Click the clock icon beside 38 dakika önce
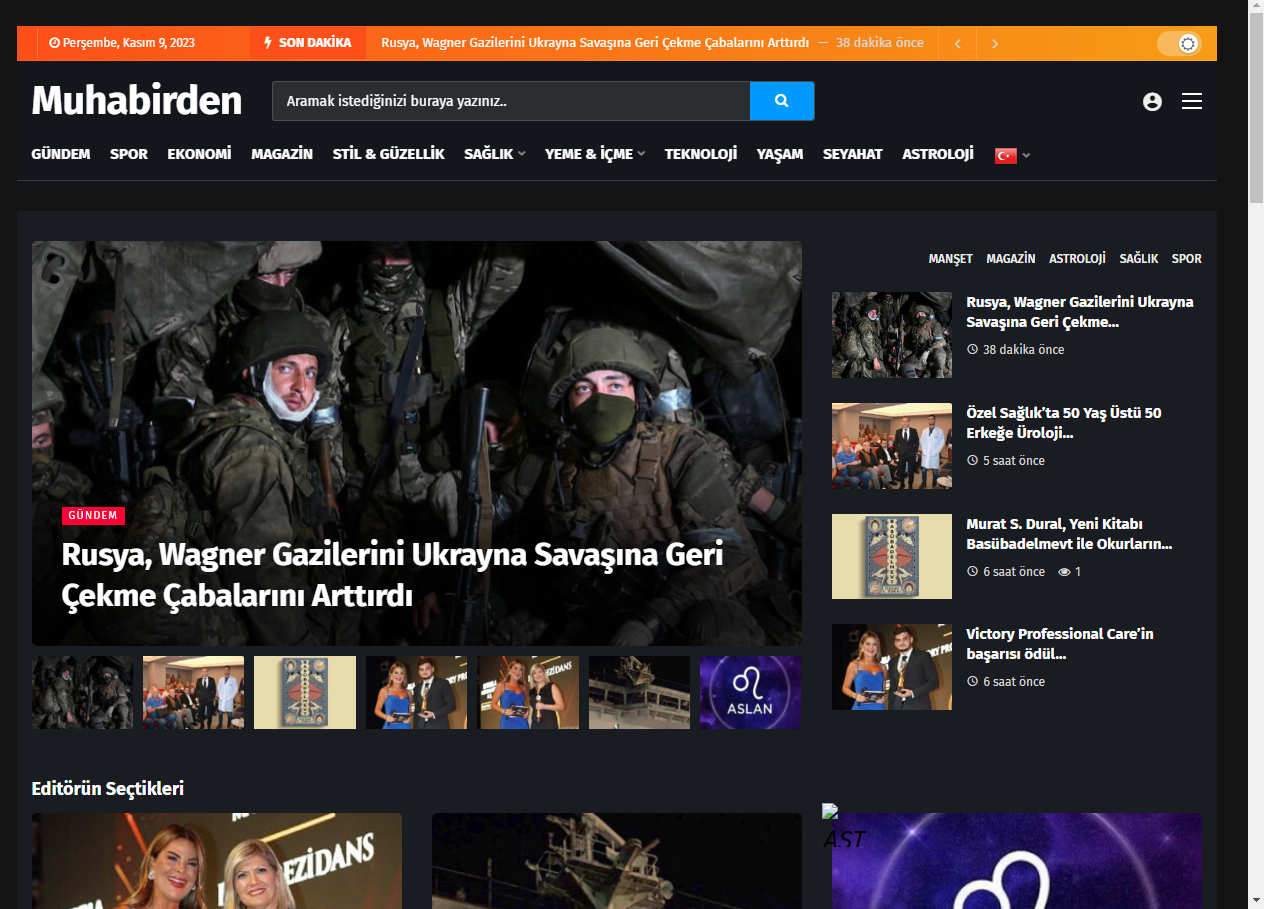The height and width of the screenshot is (909, 1264). (972, 350)
